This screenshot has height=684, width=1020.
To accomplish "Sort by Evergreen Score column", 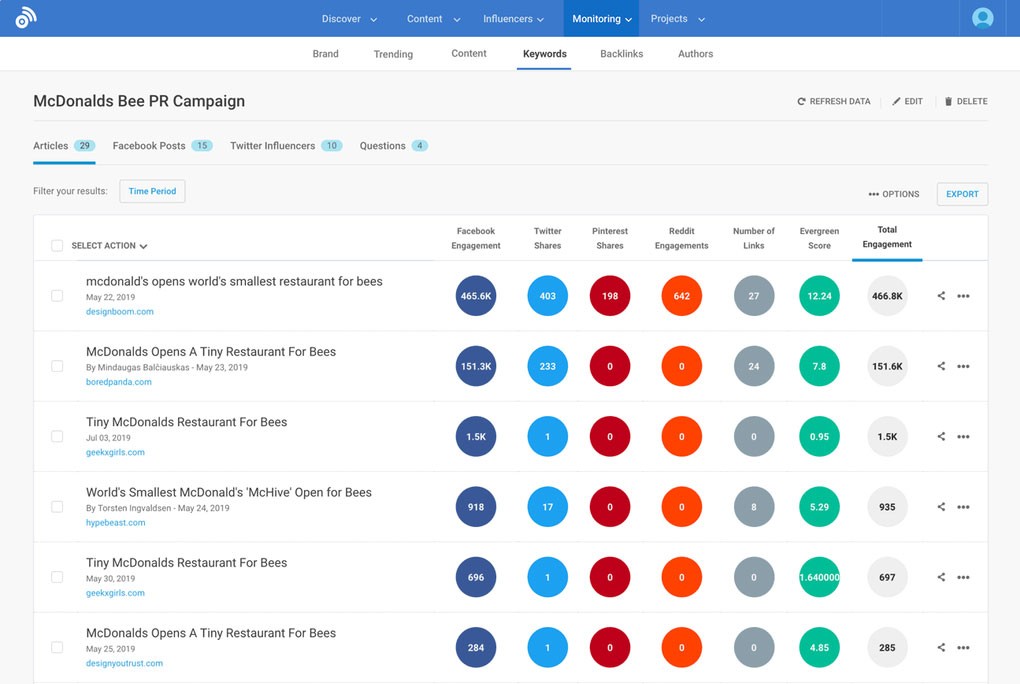I will point(819,238).
